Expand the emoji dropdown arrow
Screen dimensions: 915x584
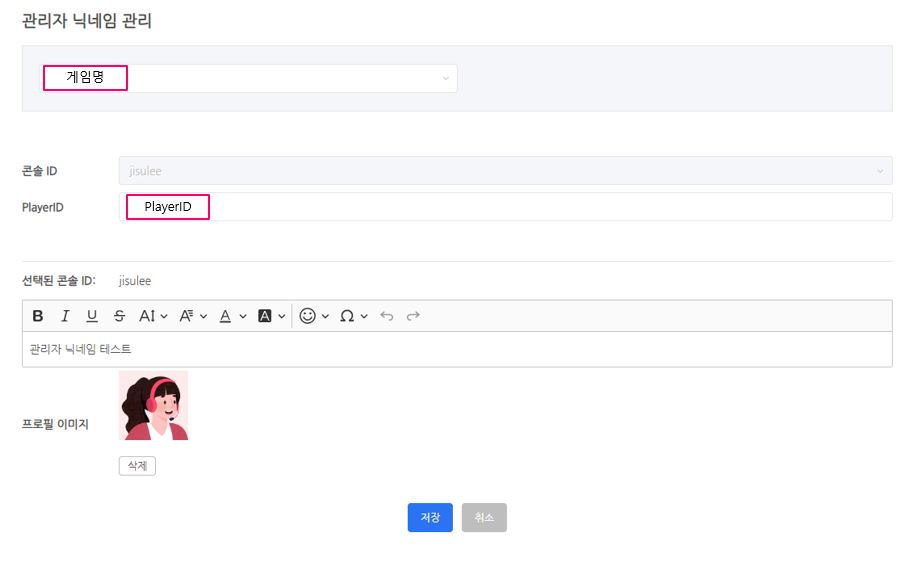[x=326, y=317]
